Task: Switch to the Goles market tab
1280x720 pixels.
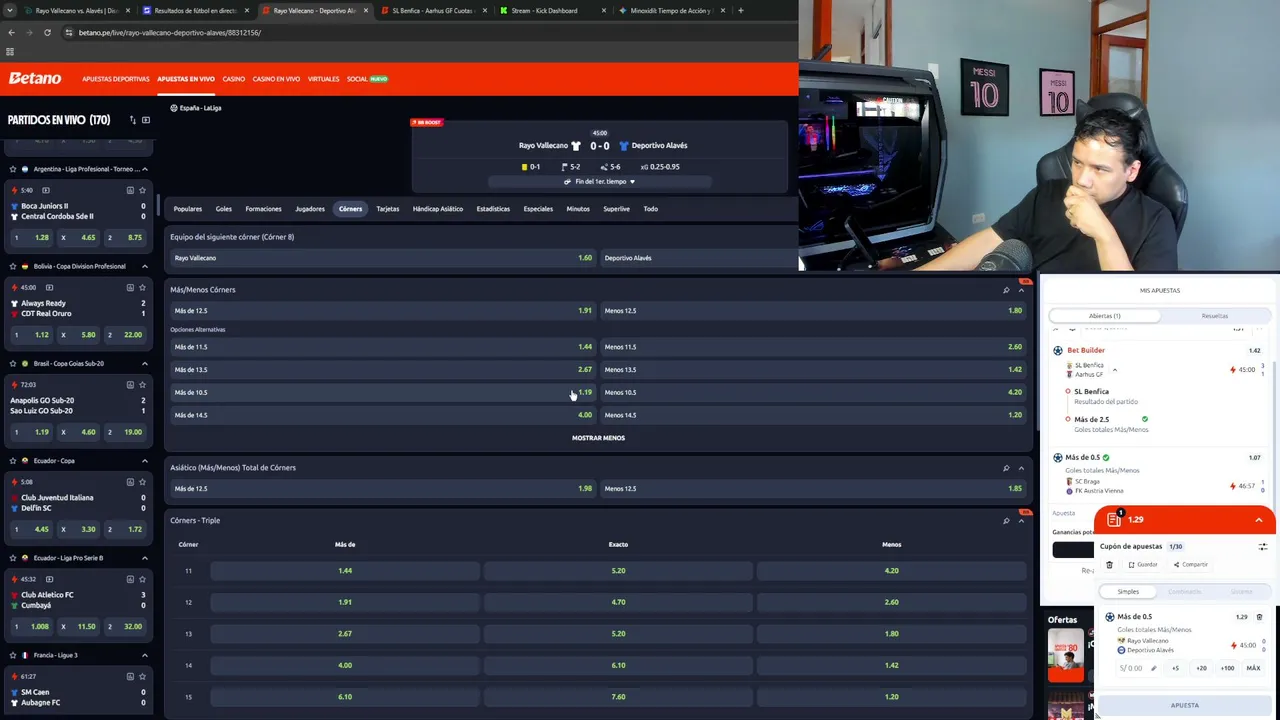Action: 224,209
